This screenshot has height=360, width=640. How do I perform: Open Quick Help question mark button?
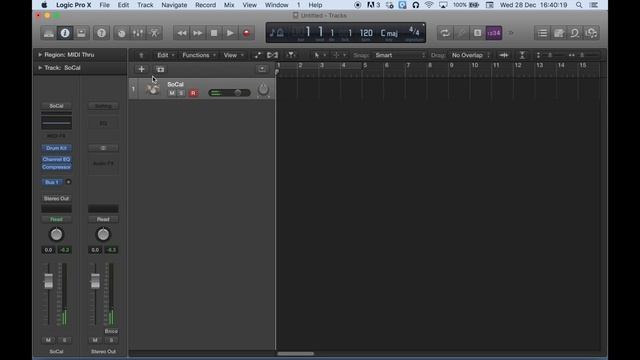[101, 33]
